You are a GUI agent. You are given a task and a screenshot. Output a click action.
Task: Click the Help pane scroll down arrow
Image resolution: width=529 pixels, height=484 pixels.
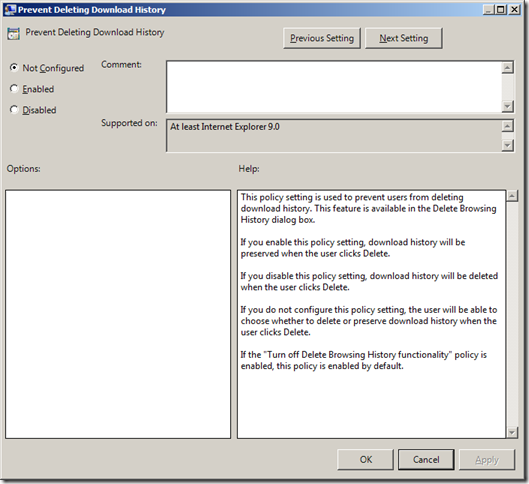[512, 432]
